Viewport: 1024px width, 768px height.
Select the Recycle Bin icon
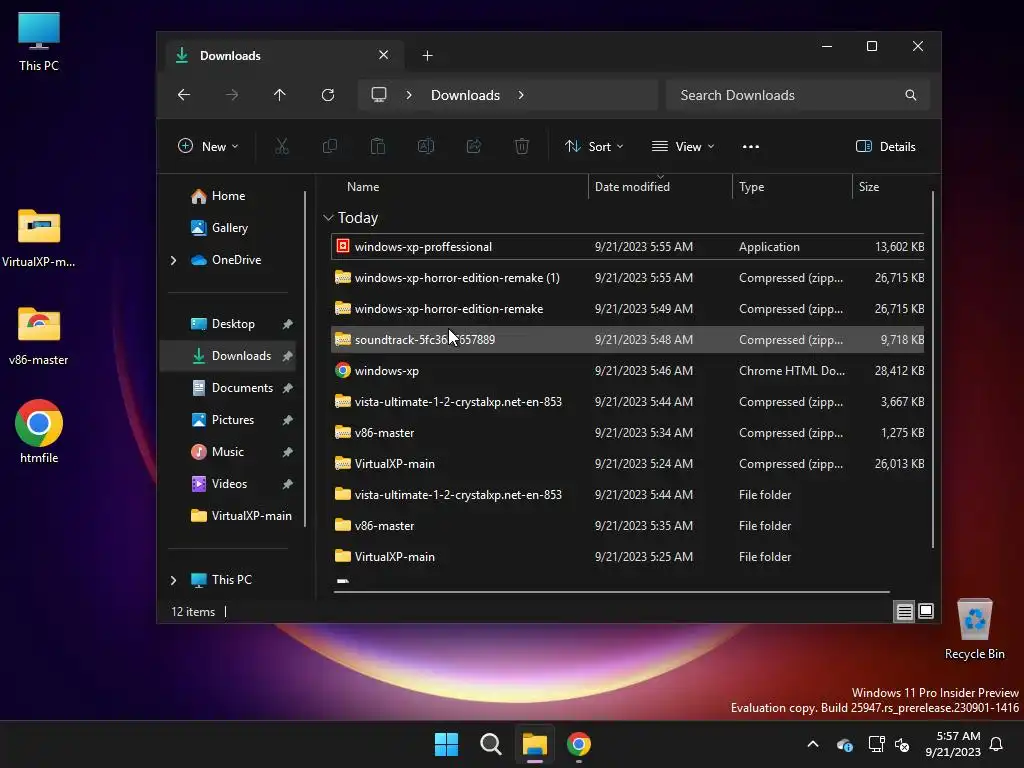(x=974, y=630)
